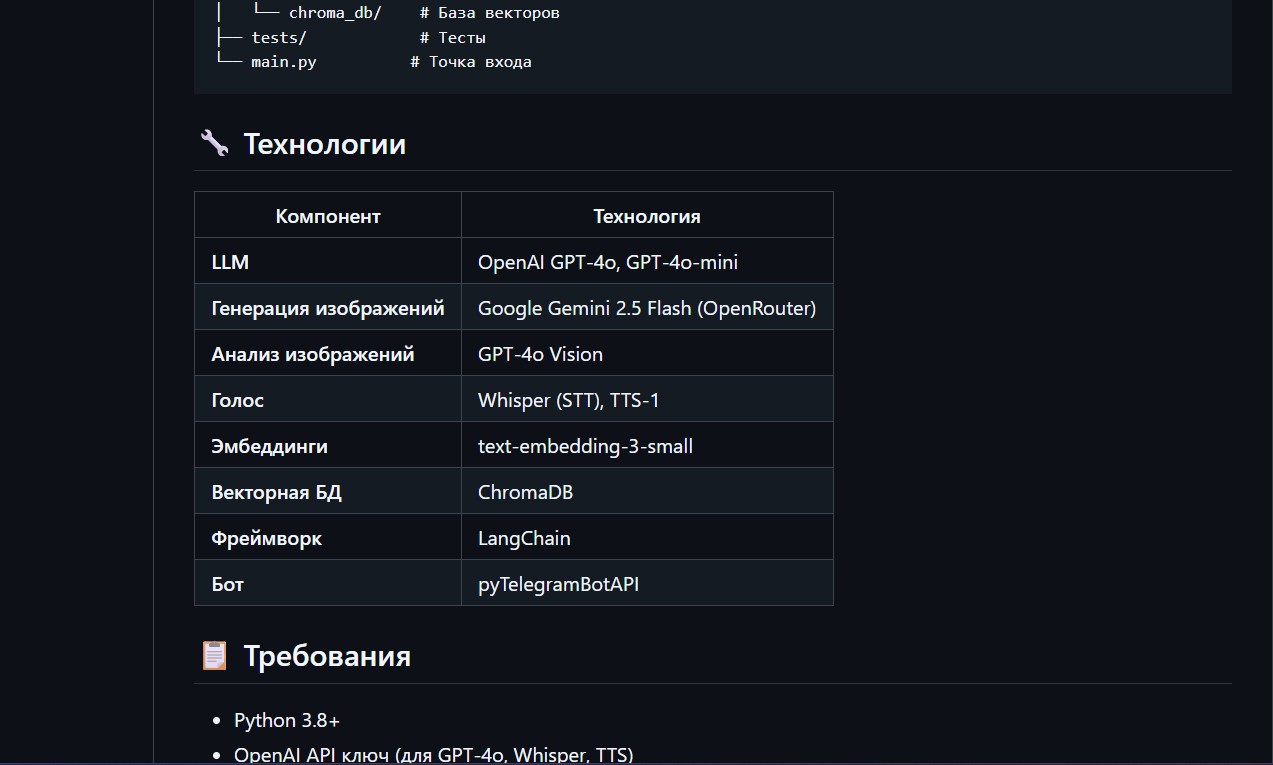This screenshot has width=1273, height=765.
Task: Click the Фреймворк table cell
Action: pyautogui.click(x=328, y=537)
